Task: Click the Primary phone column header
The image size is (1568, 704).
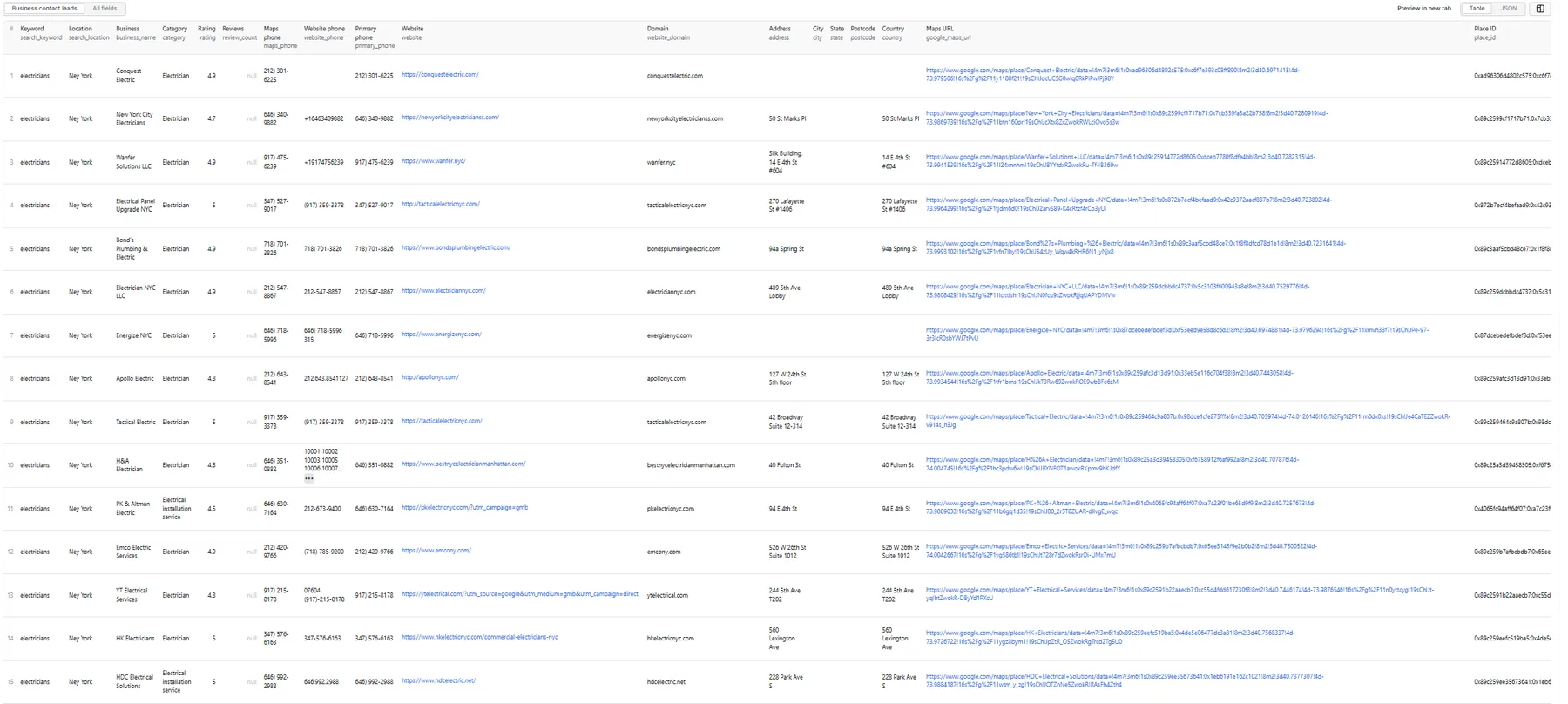Action: [x=375, y=37]
